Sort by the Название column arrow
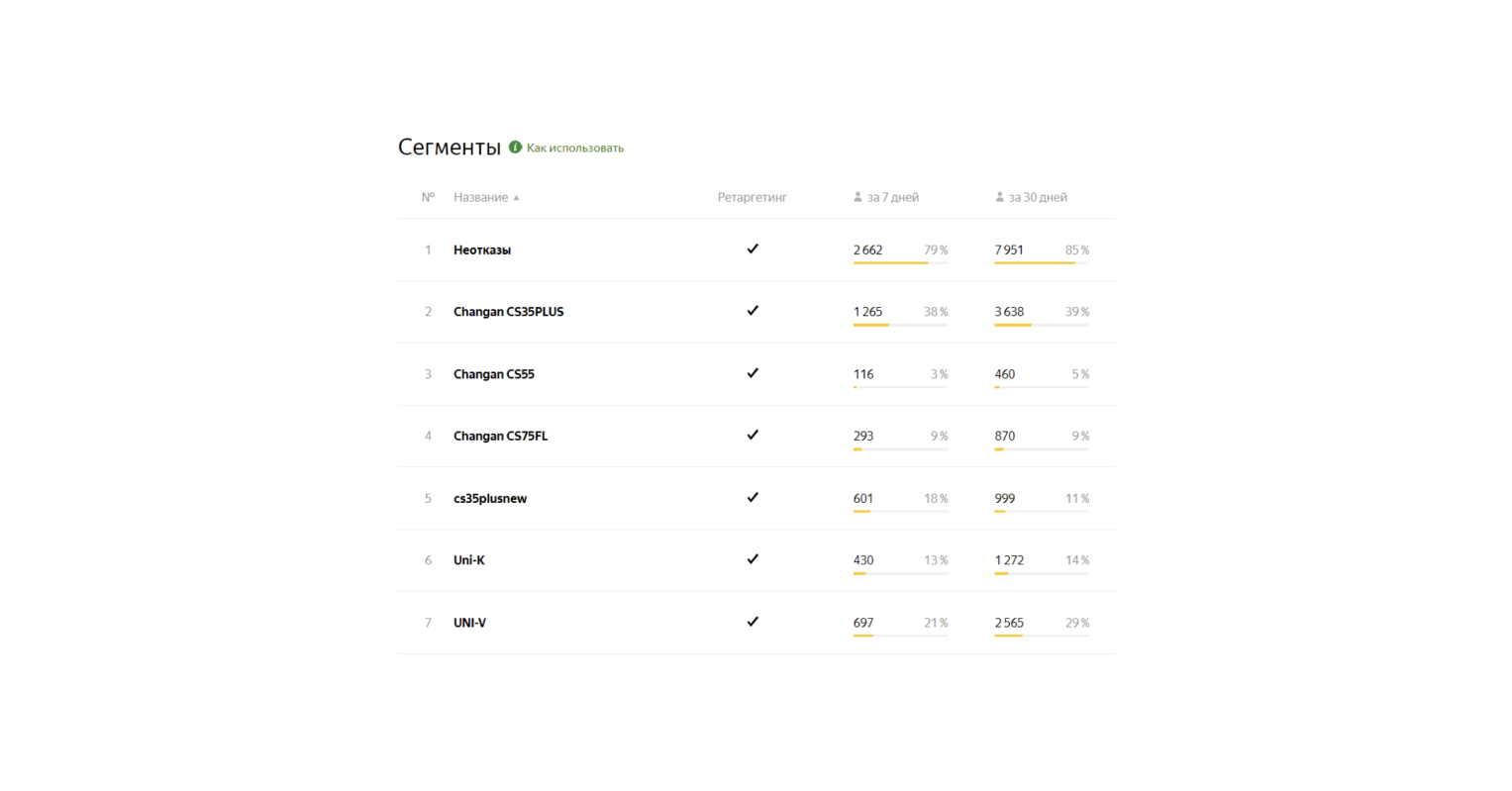This screenshot has height=791, width=1512. pyautogui.click(x=516, y=198)
